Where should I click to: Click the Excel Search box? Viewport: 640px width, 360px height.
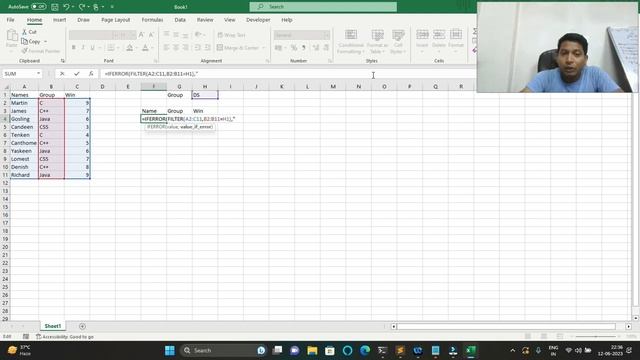(323, 7)
